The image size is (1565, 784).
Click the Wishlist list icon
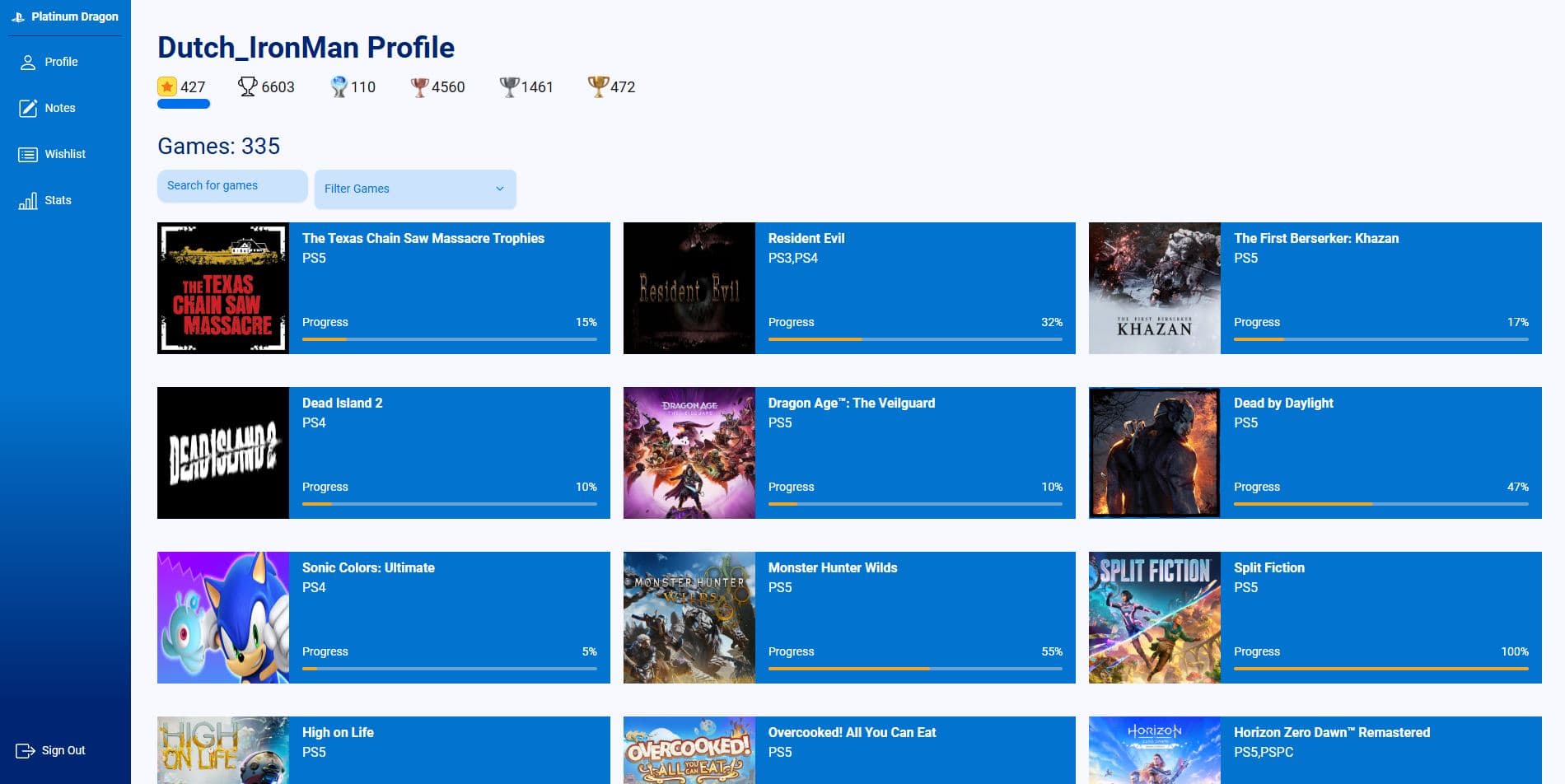pyautogui.click(x=28, y=155)
